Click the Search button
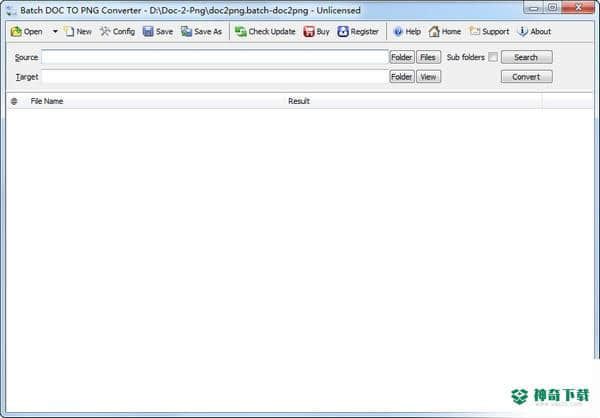This screenshot has width=600, height=418. point(527,57)
